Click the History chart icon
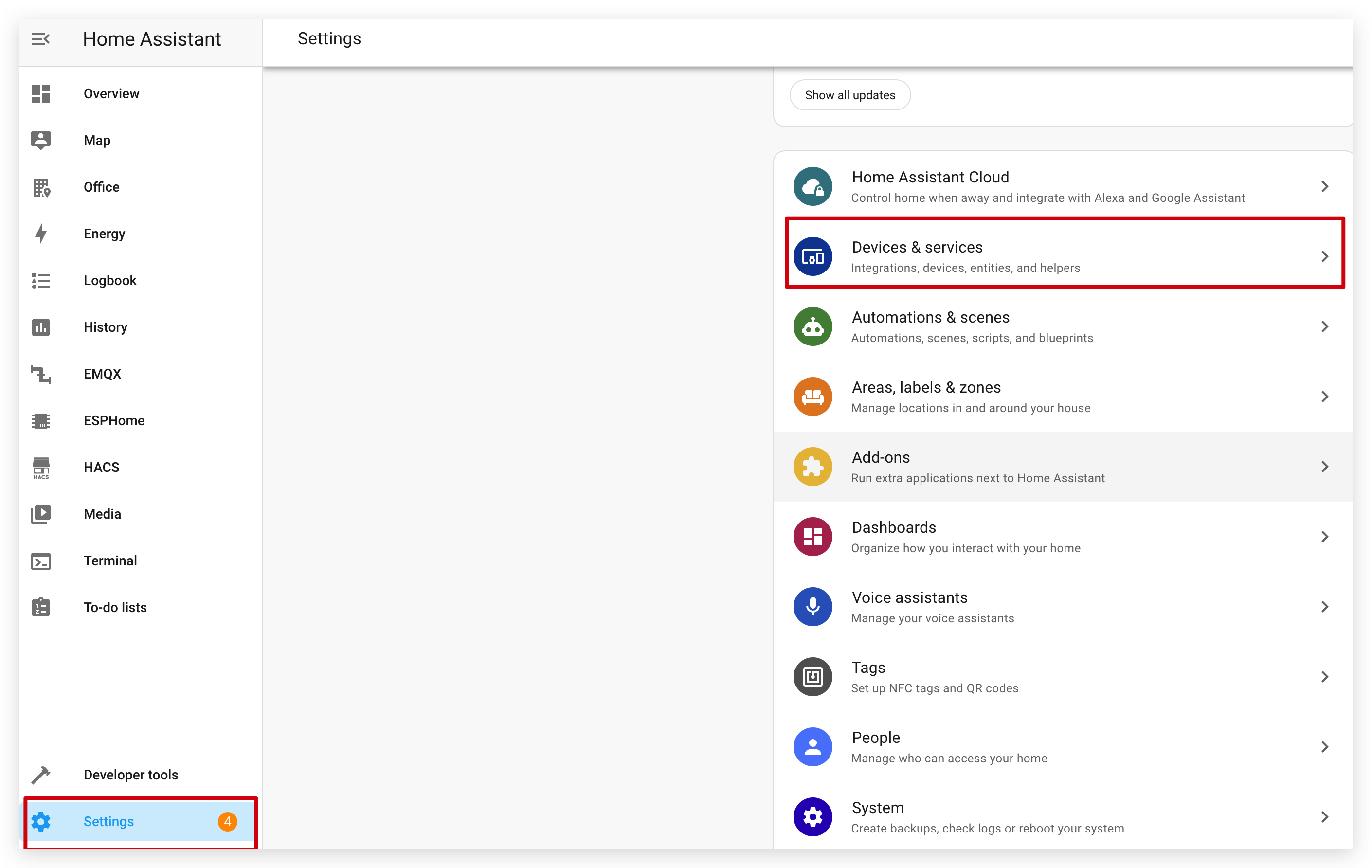This screenshot has width=1372, height=868. click(40, 327)
